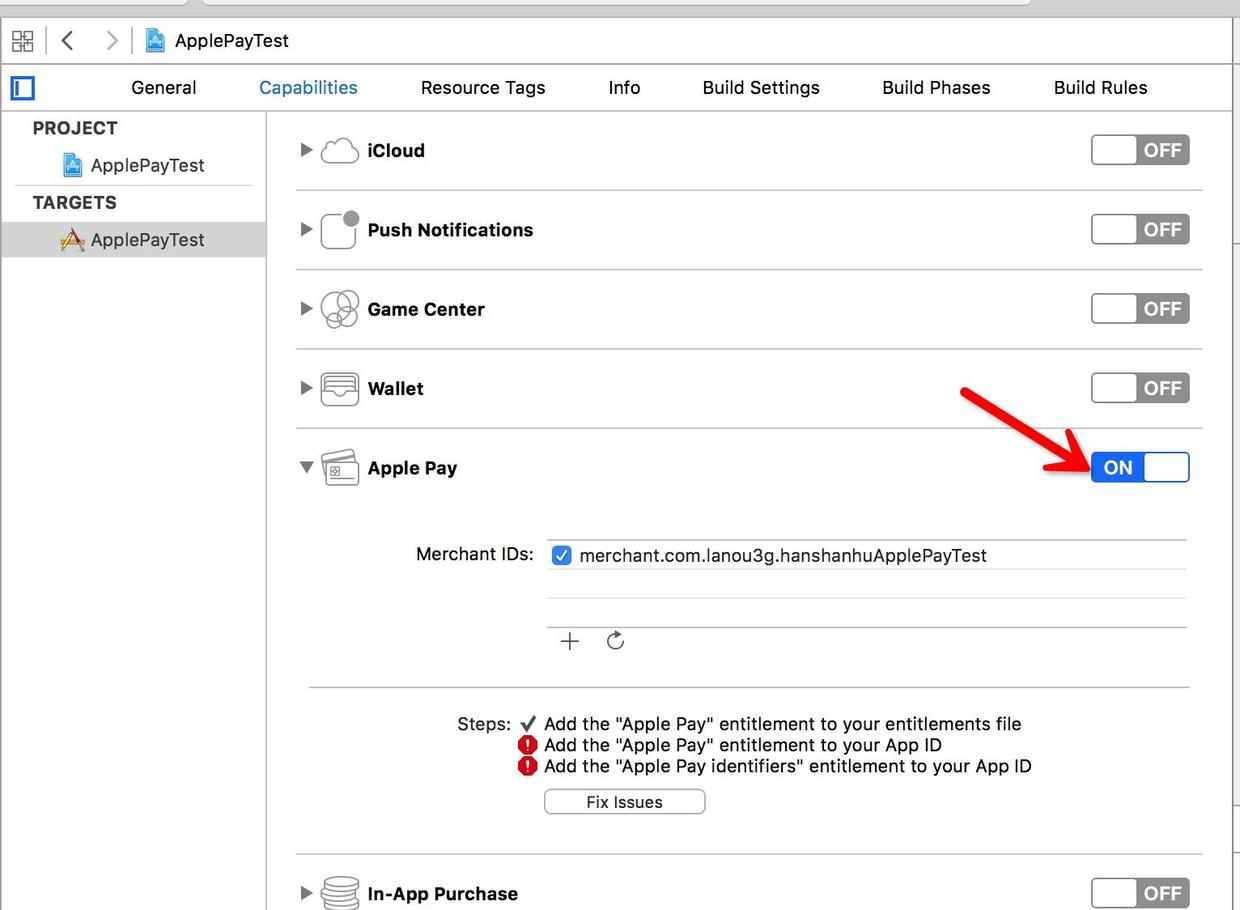Enable the Wallet switch
Screen dimensions: 1240x910
point(1140,388)
